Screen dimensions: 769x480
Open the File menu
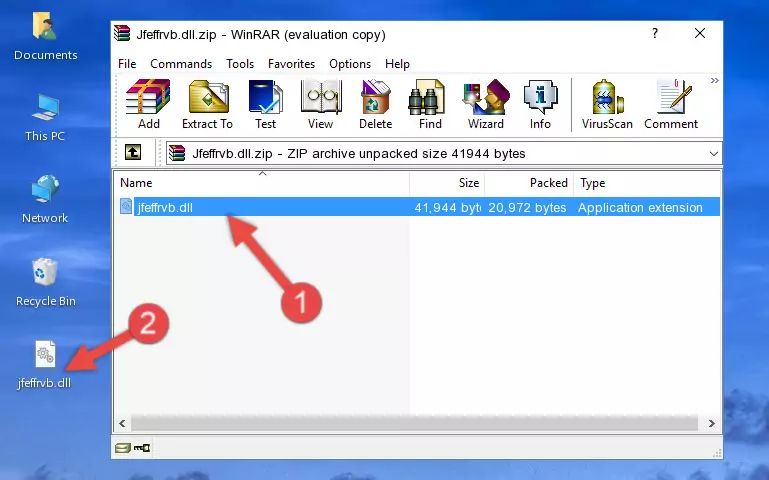point(127,64)
